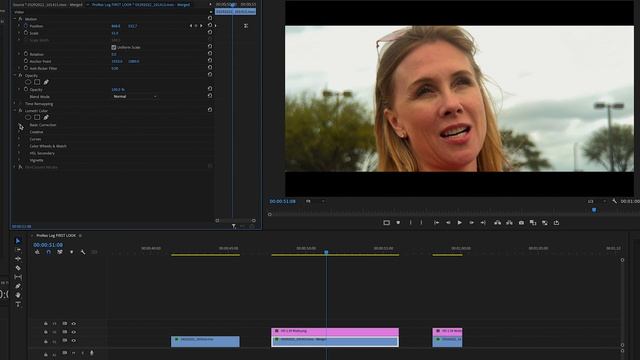Toggle V3 track output eye
The image size is (640, 360).
(74, 324)
